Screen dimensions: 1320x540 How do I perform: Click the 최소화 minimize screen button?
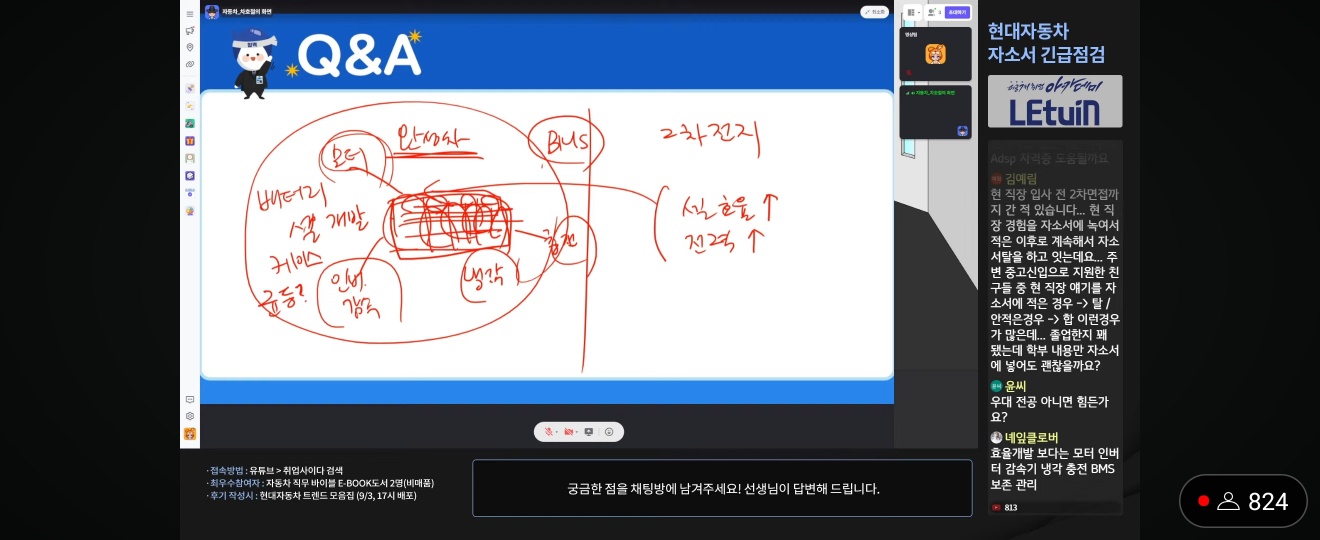pos(874,12)
